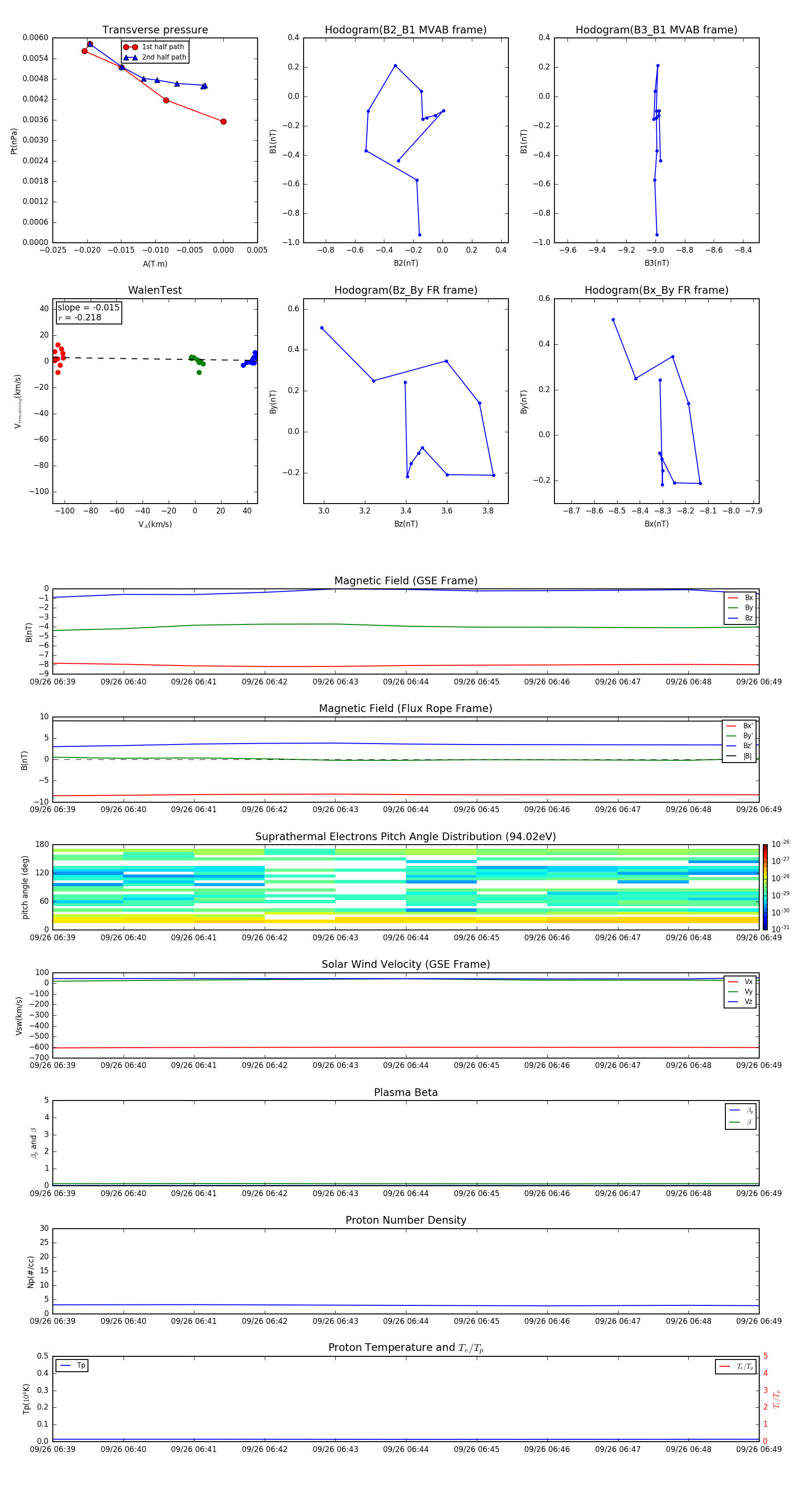The width and height of the screenshot is (812, 1489).
Task: Click 'Hodogram(Bz_By FR frame)' title
Action: pyautogui.click(x=406, y=290)
